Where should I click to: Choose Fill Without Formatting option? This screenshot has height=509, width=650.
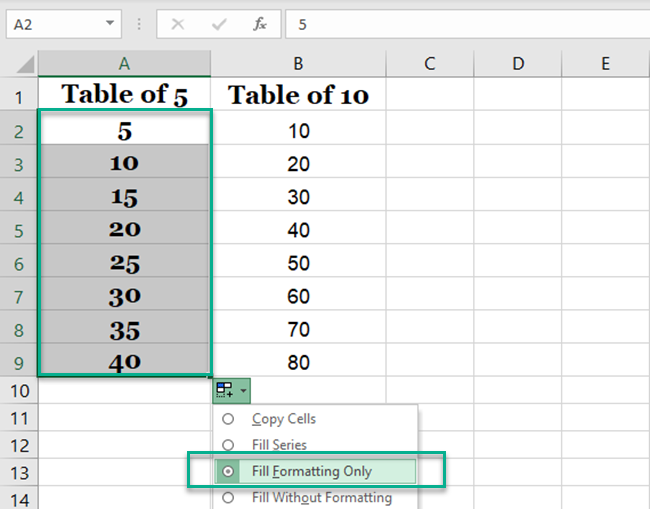pyautogui.click(x=228, y=497)
